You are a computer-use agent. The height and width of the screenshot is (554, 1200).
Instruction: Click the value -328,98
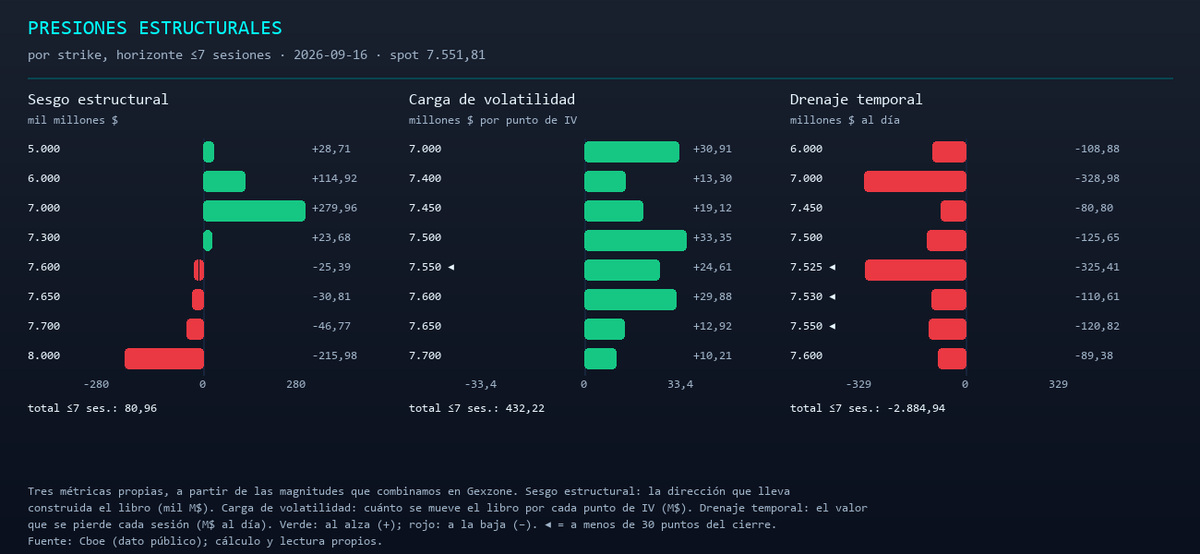point(1097,179)
